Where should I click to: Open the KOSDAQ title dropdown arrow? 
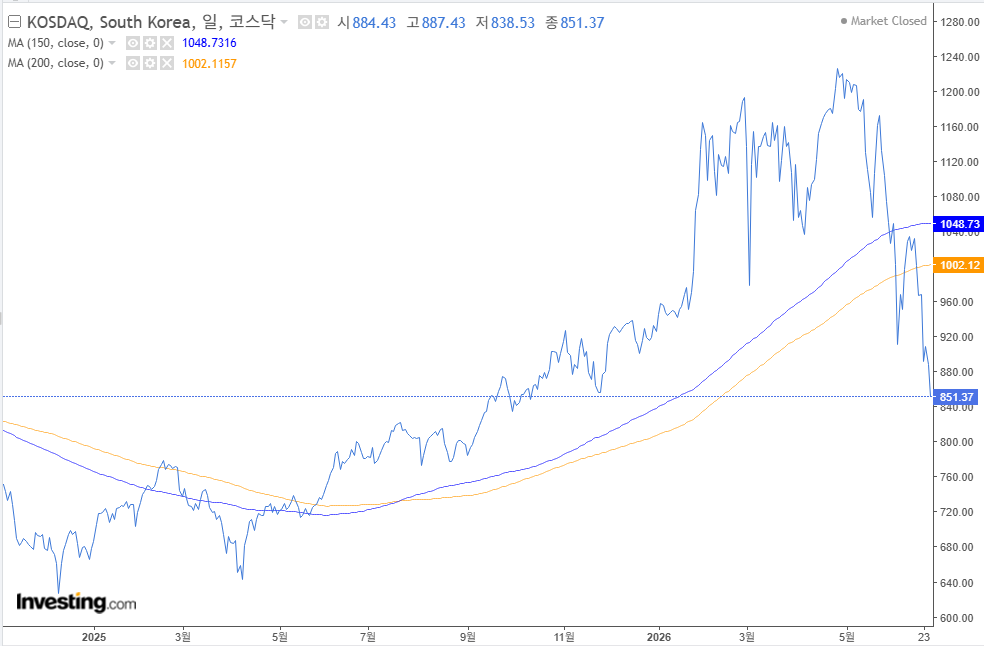[x=284, y=23]
